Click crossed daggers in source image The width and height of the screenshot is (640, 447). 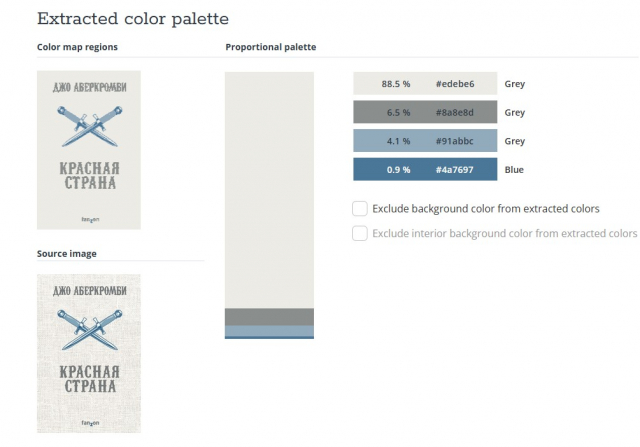tap(89, 330)
